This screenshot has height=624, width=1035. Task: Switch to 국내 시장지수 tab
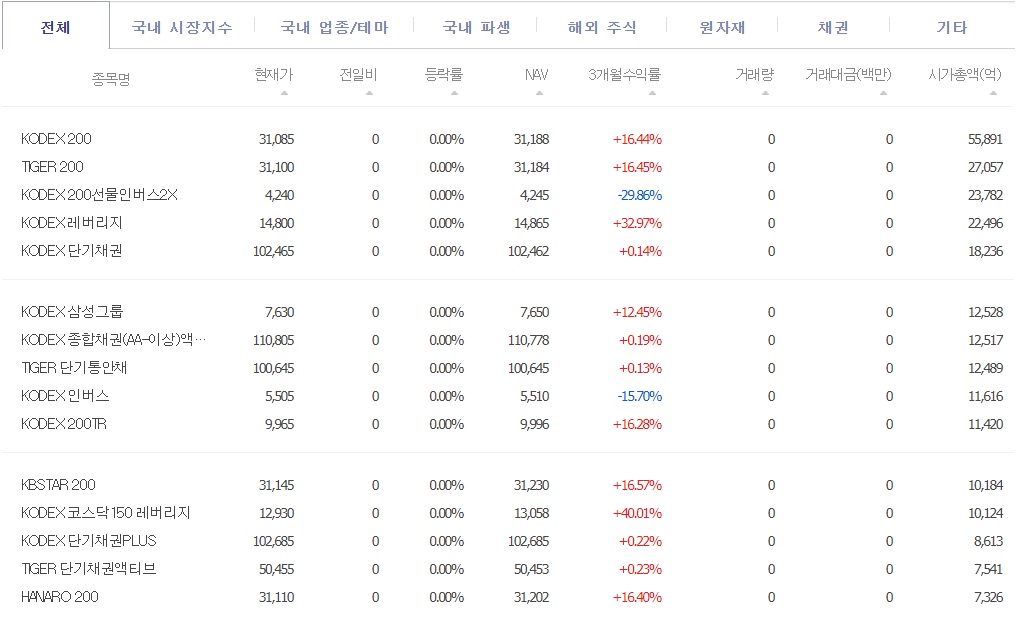tap(182, 27)
